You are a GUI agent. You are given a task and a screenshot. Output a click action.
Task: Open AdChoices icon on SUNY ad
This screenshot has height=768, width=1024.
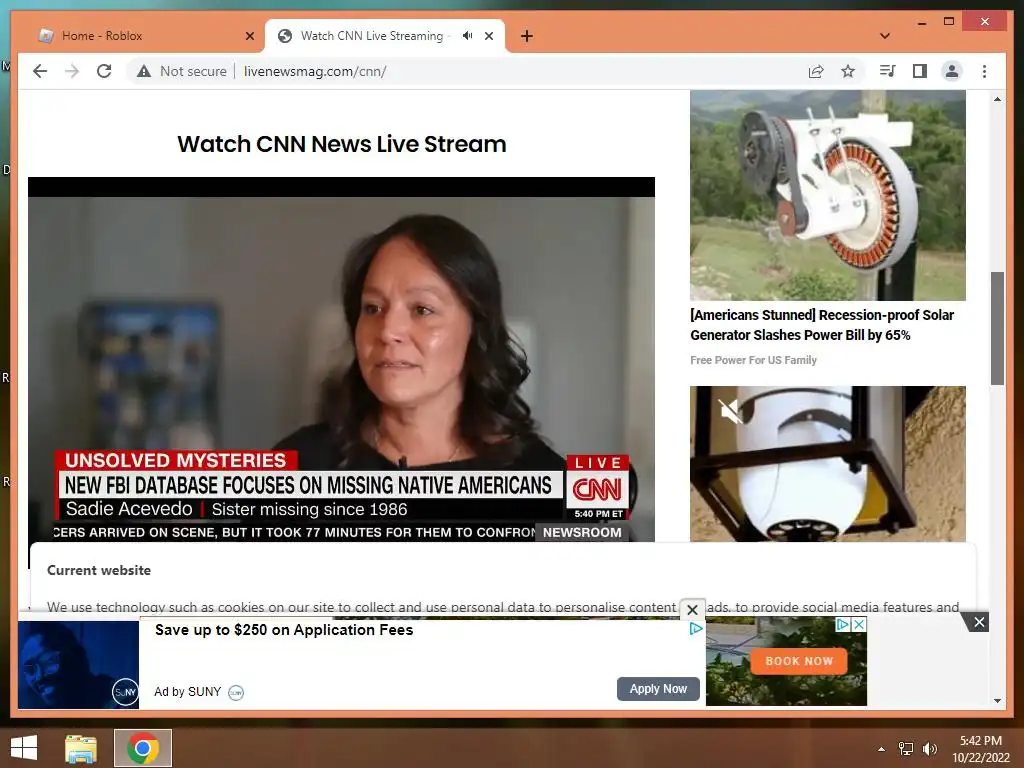[696, 628]
